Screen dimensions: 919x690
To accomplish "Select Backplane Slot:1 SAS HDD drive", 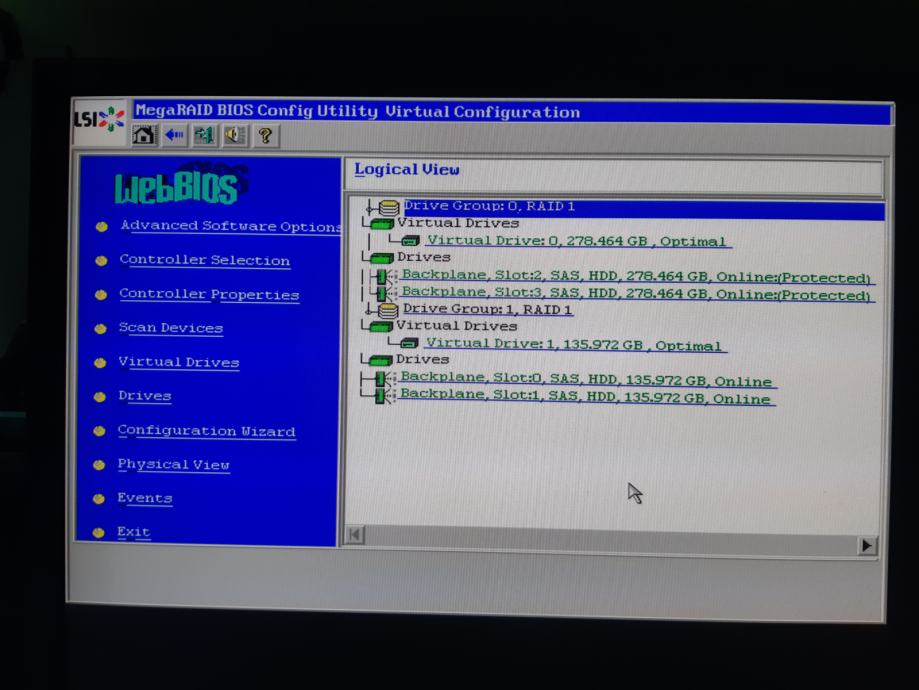I will click(x=586, y=397).
